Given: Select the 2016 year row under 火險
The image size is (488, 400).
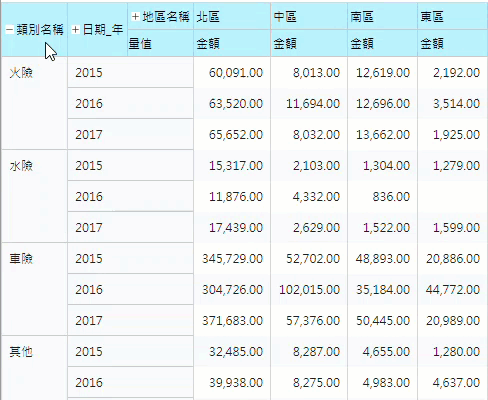Looking at the screenshot, I should click(130, 103).
